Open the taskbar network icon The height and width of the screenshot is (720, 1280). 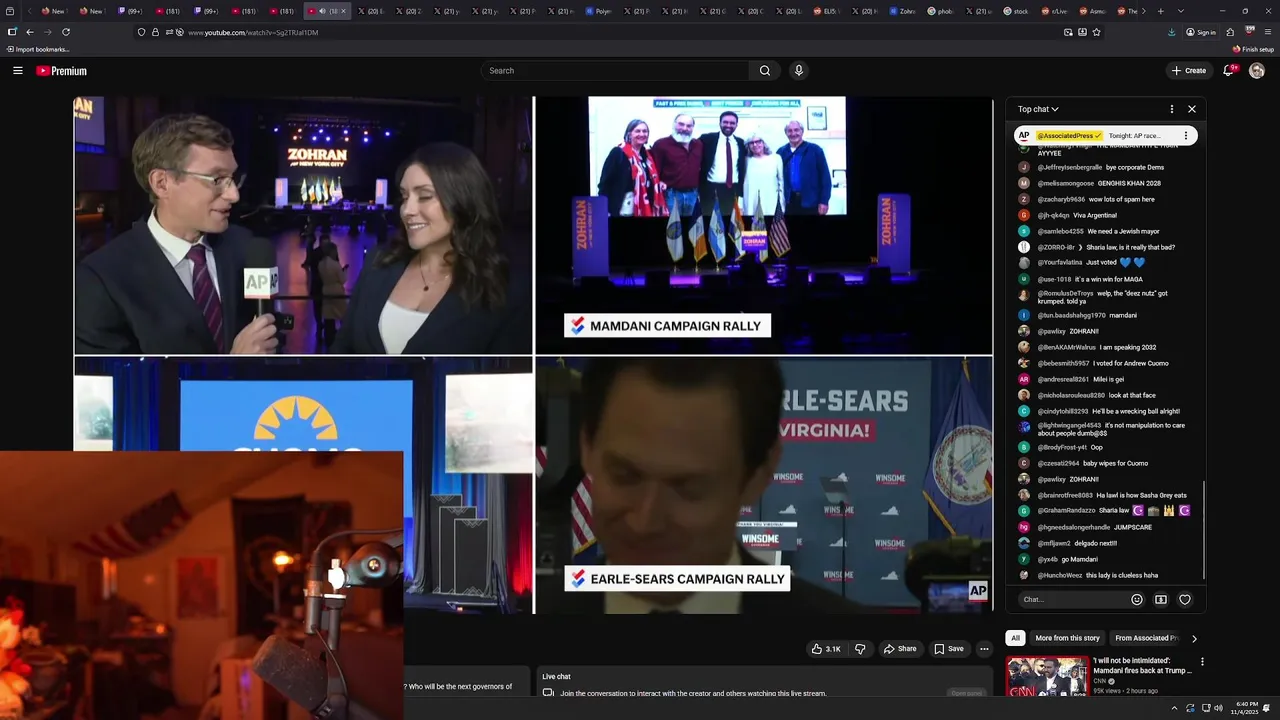point(1204,708)
